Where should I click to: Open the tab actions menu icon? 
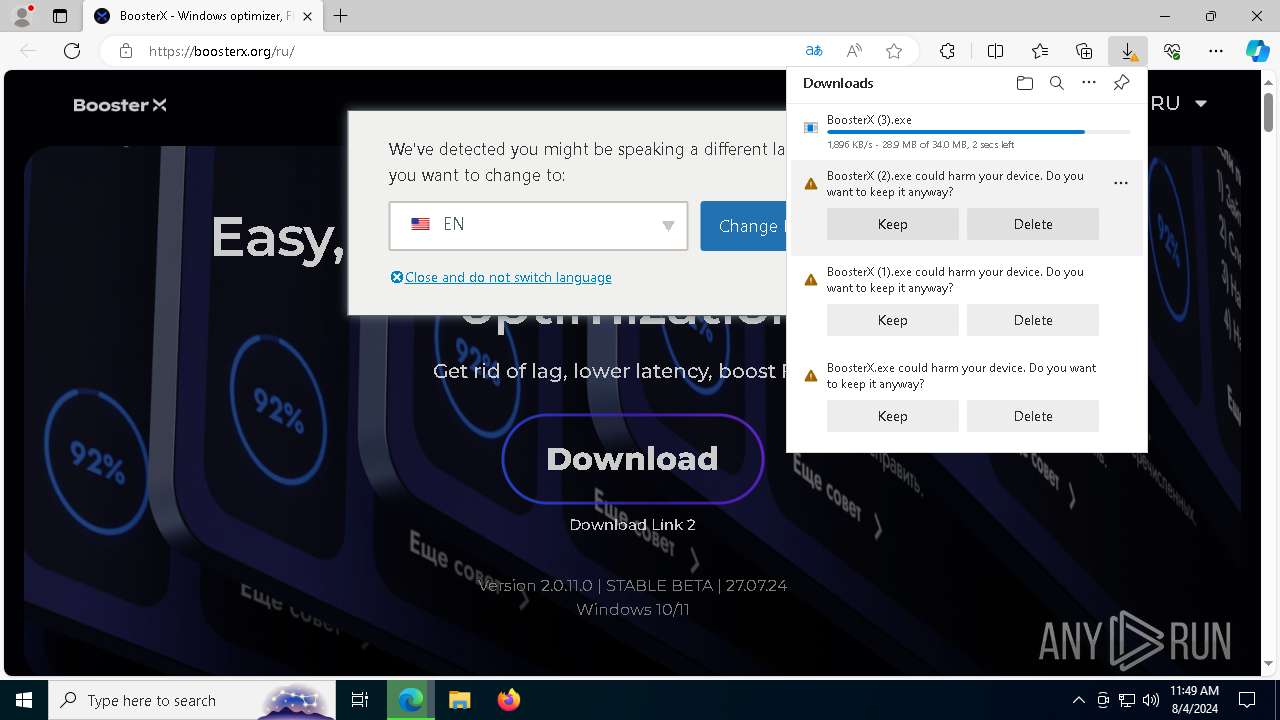(x=60, y=16)
